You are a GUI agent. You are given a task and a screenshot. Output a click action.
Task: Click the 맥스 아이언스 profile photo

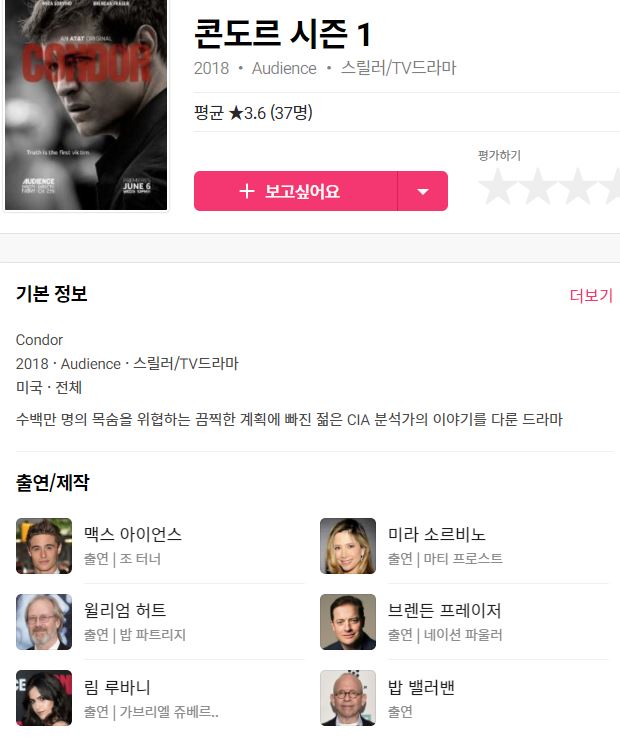tap(44, 546)
